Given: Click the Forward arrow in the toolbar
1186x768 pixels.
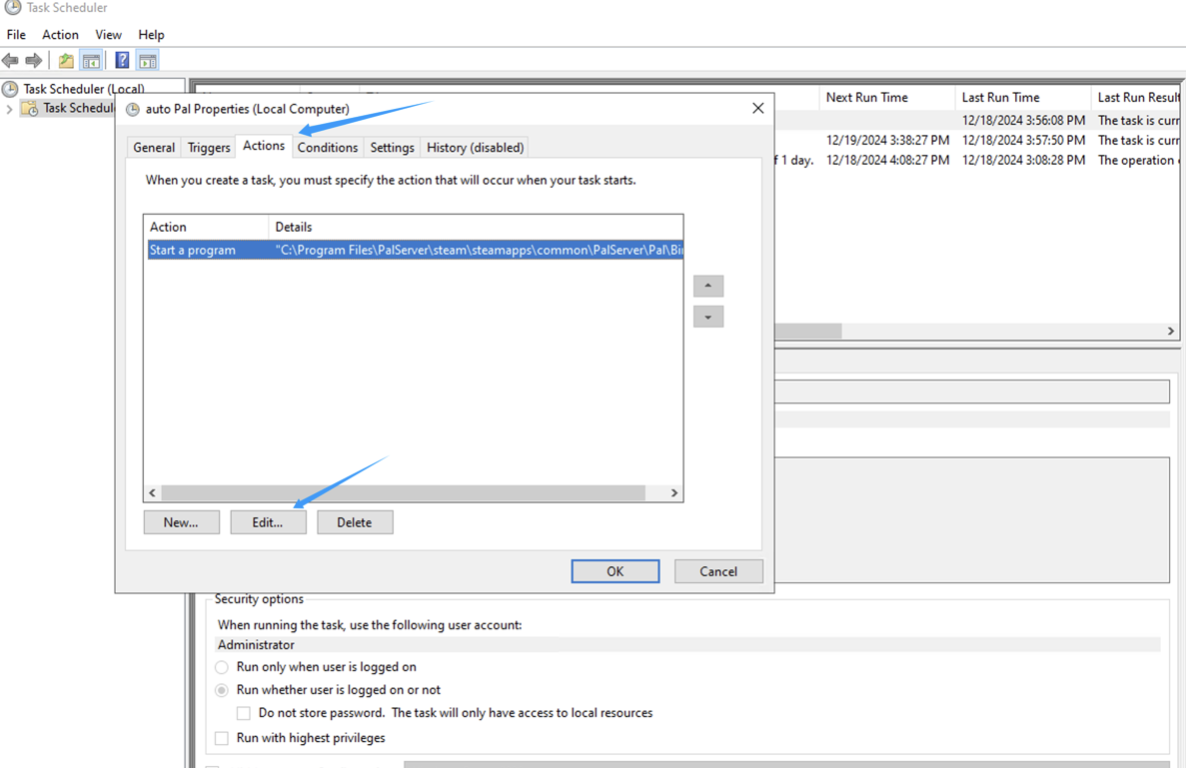Looking at the screenshot, I should point(33,60).
